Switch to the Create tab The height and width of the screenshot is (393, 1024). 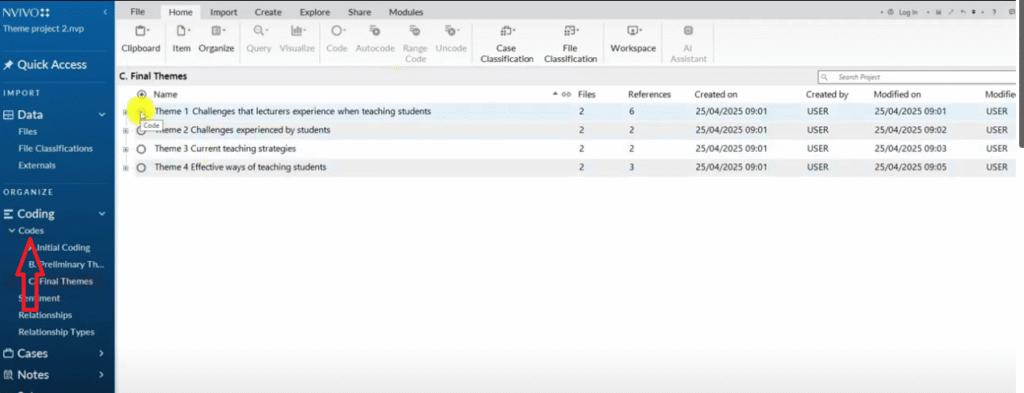[268, 12]
